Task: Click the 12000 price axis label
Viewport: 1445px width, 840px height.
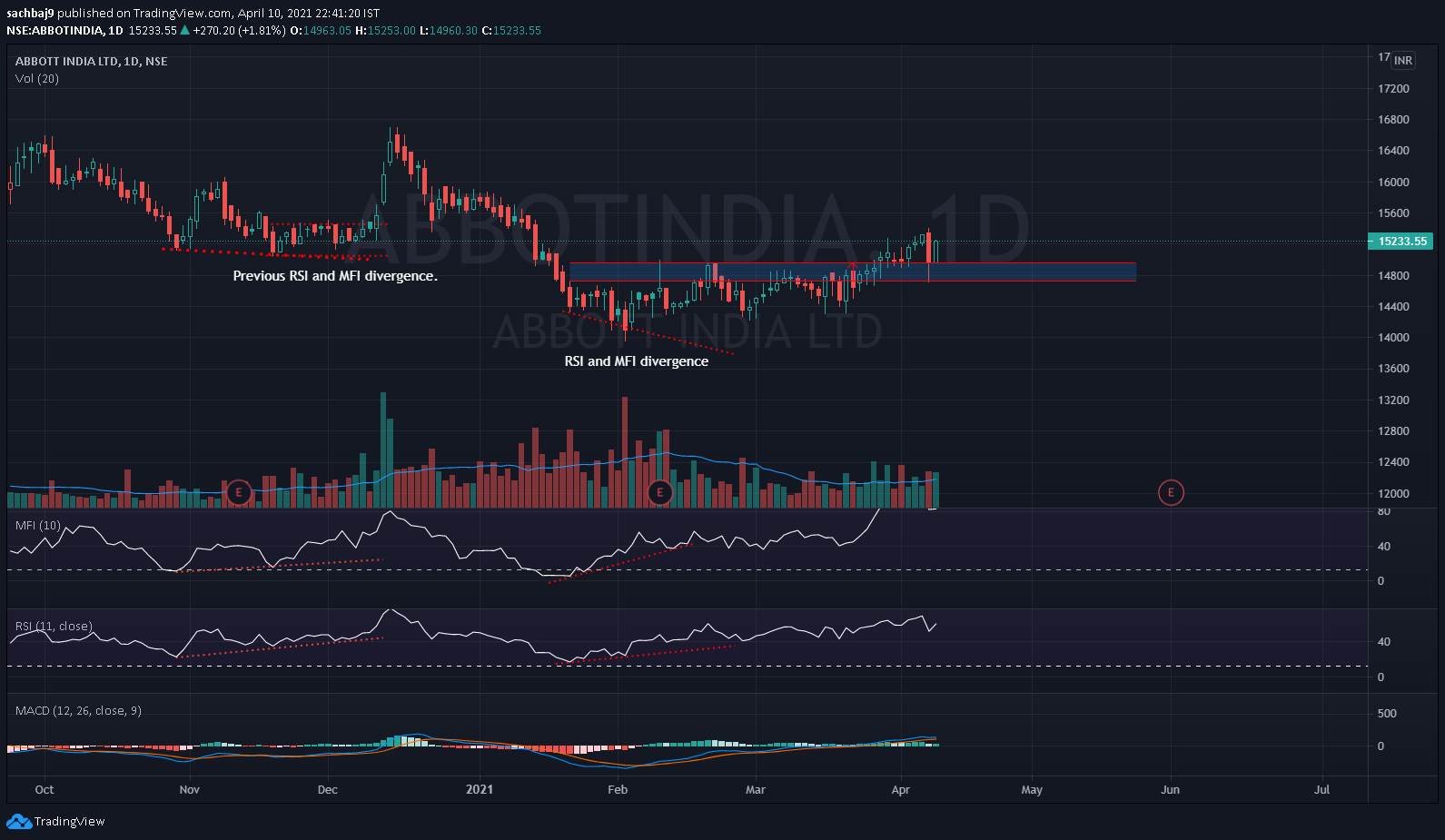Action: click(x=1393, y=493)
